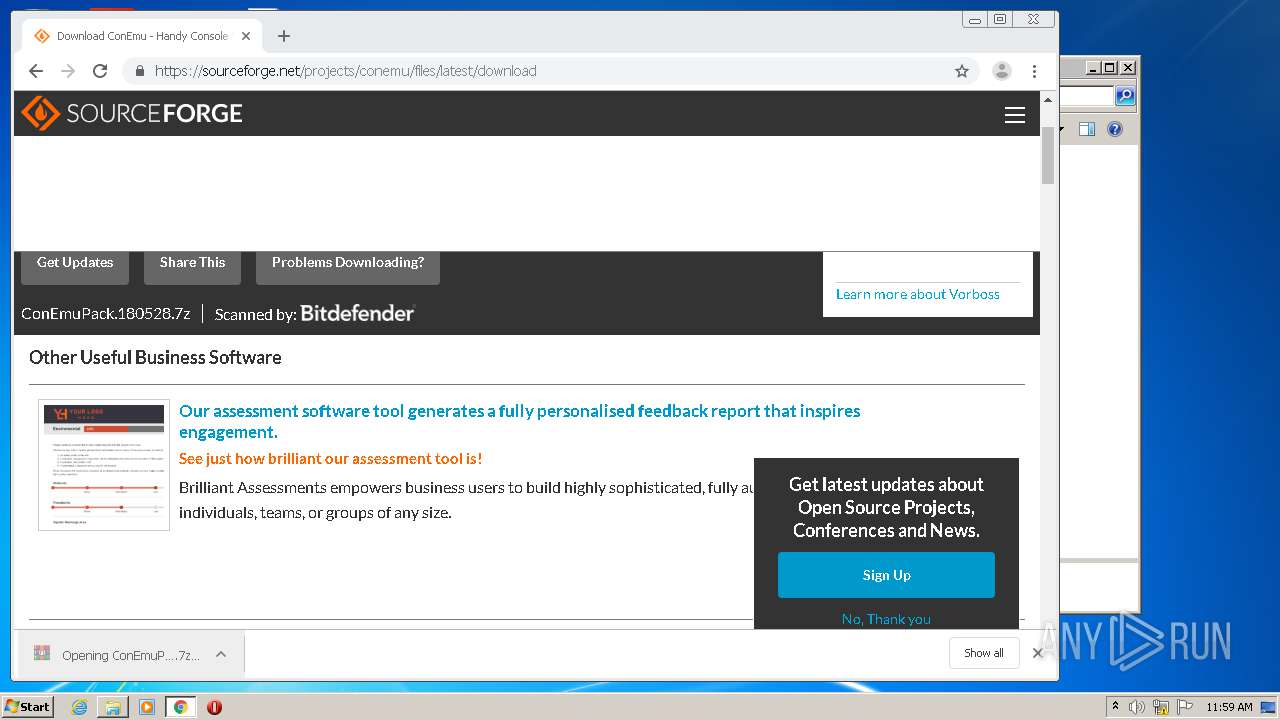Click See just how brilliant link

(x=330, y=458)
